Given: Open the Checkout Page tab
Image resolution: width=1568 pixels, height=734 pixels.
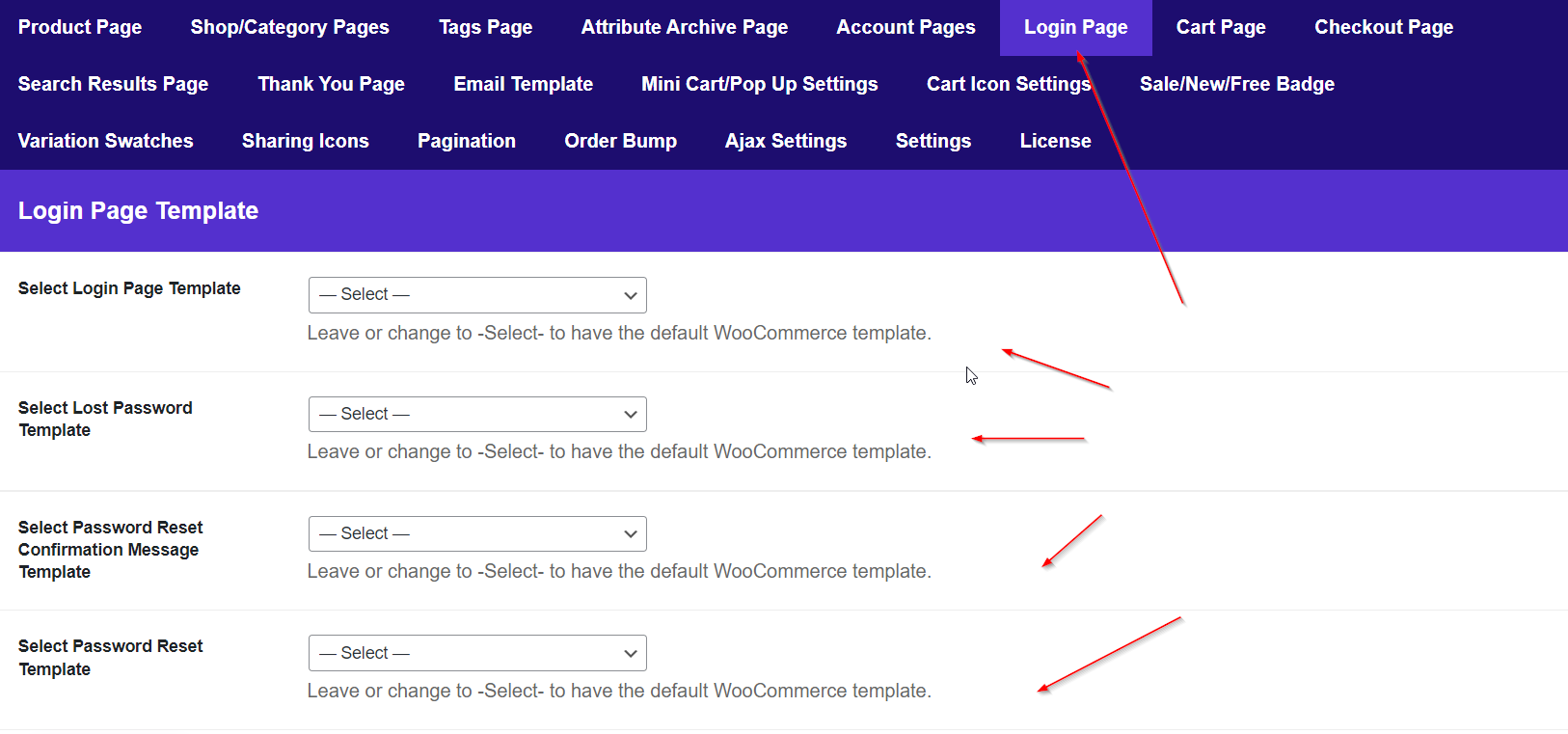Looking at the screenshot, I should pos(1383,28).
